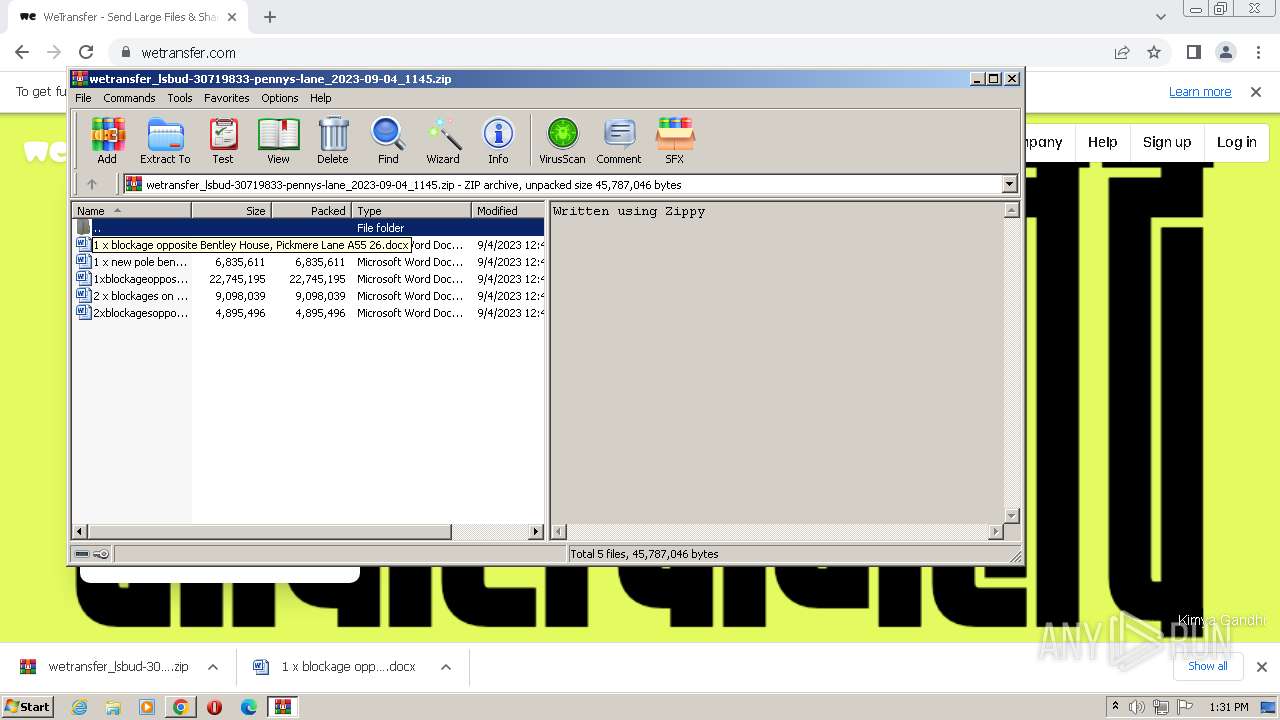
Task: Click the drive/key status bar icon
Action: [x=92, y=554]
